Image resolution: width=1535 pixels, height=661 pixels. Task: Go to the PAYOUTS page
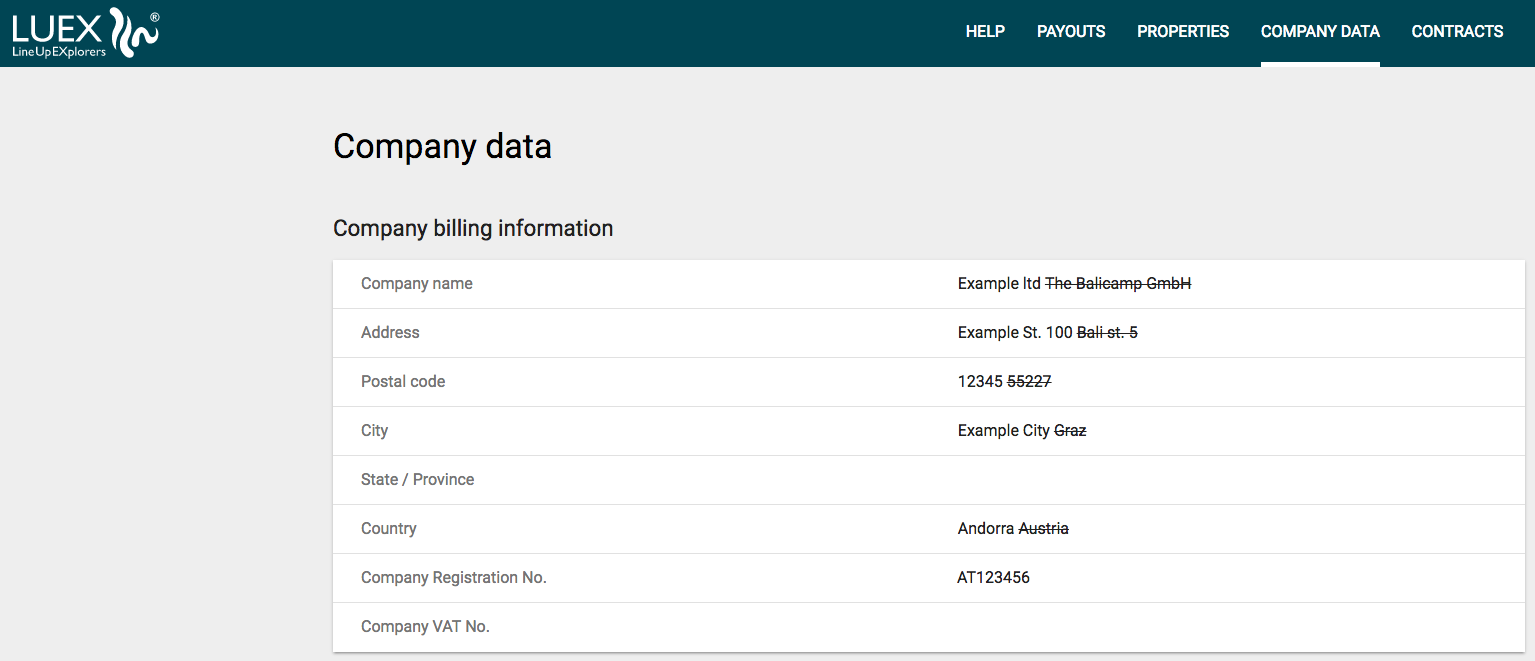click(1071, 32)
